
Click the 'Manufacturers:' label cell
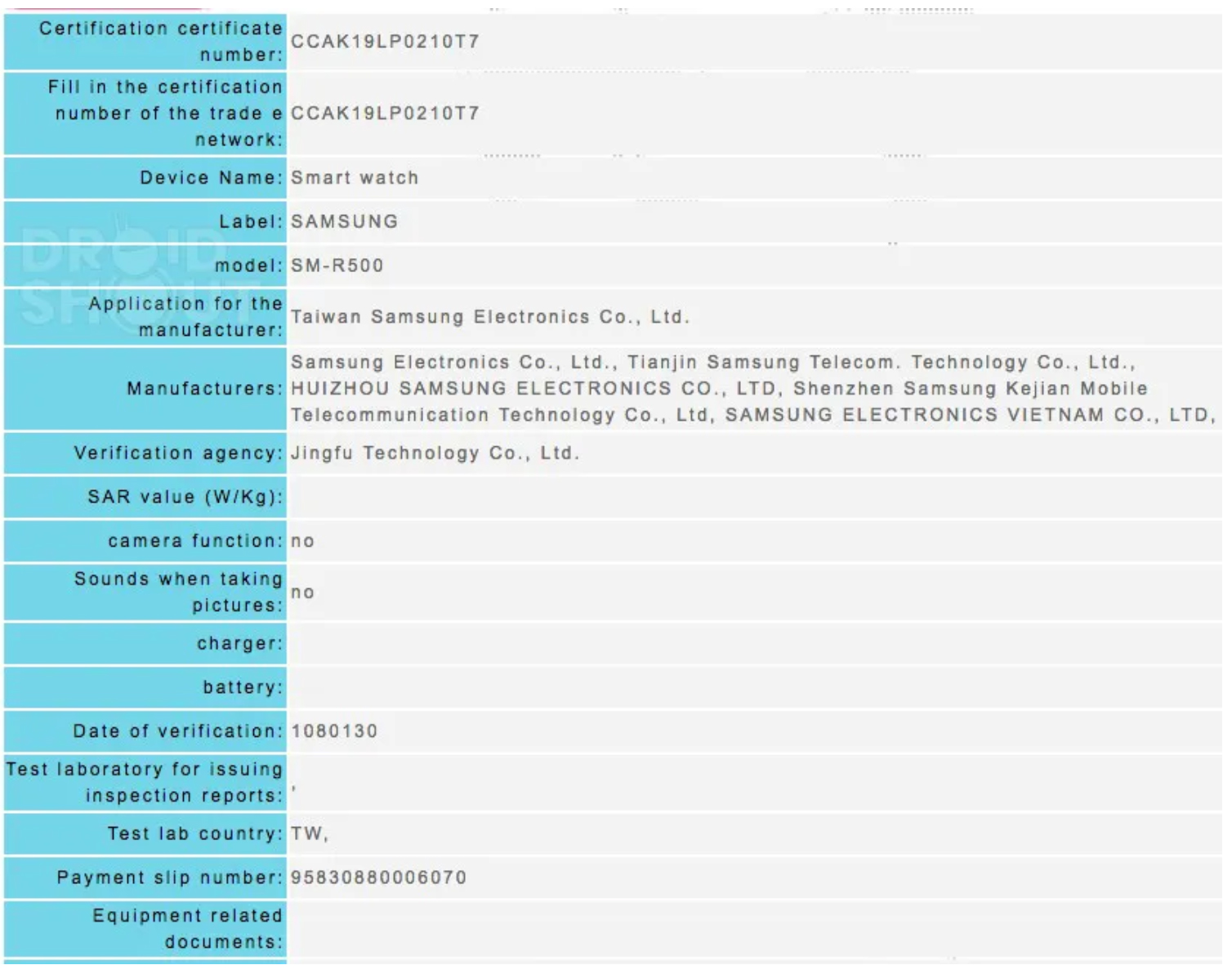point(204,389)
